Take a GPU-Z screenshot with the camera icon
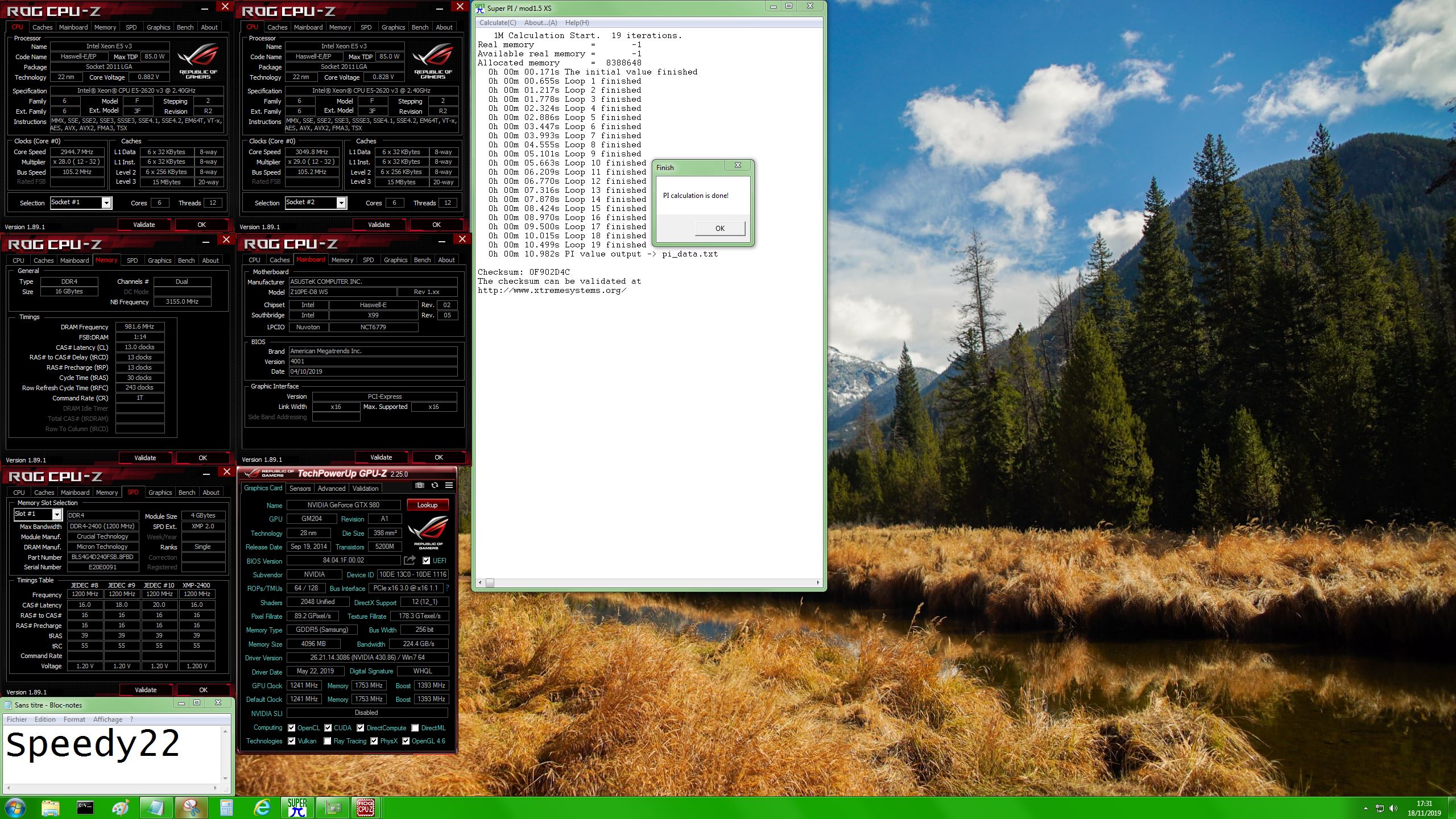 pos(419,485)
